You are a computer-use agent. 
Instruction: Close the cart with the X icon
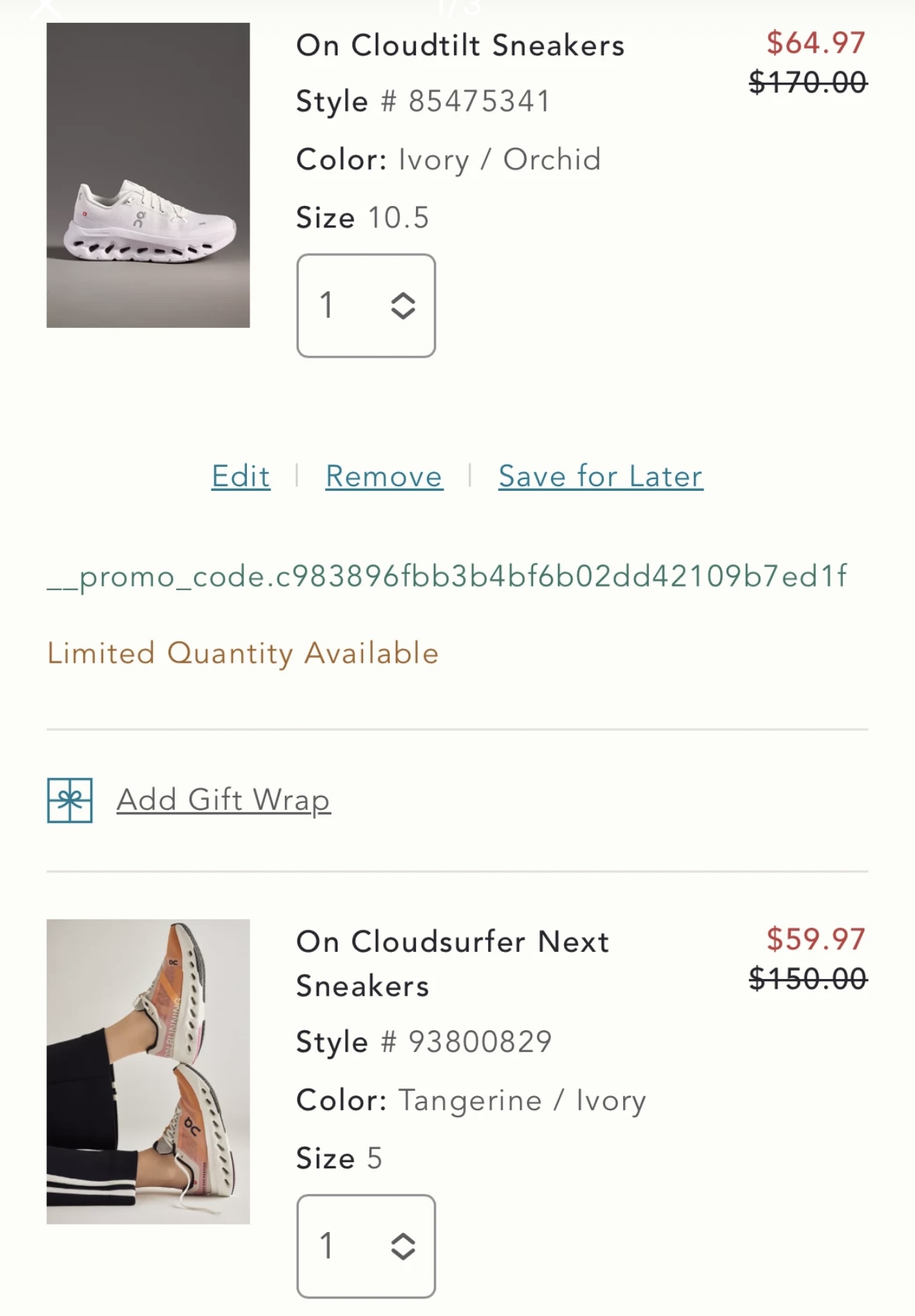(x=47, y=7)
